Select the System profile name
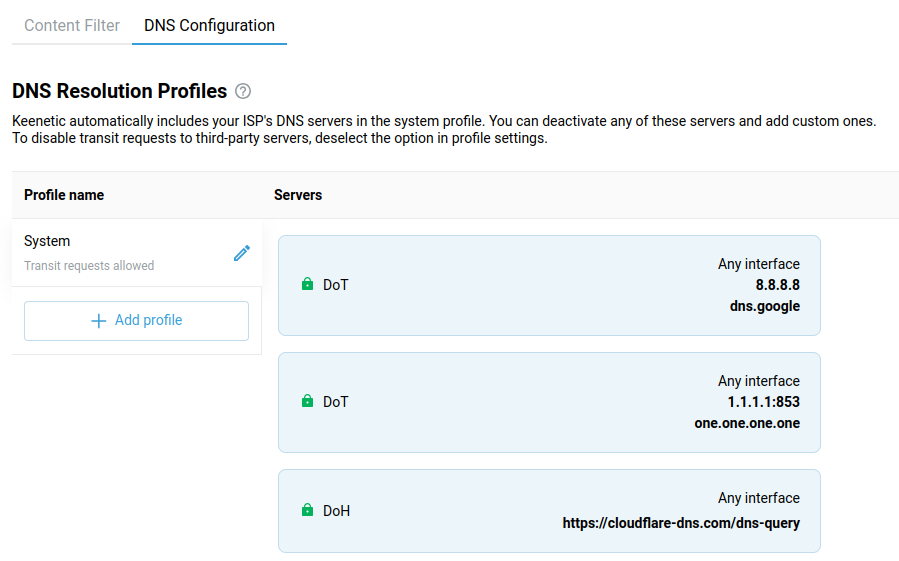 (x=47, y=241)
